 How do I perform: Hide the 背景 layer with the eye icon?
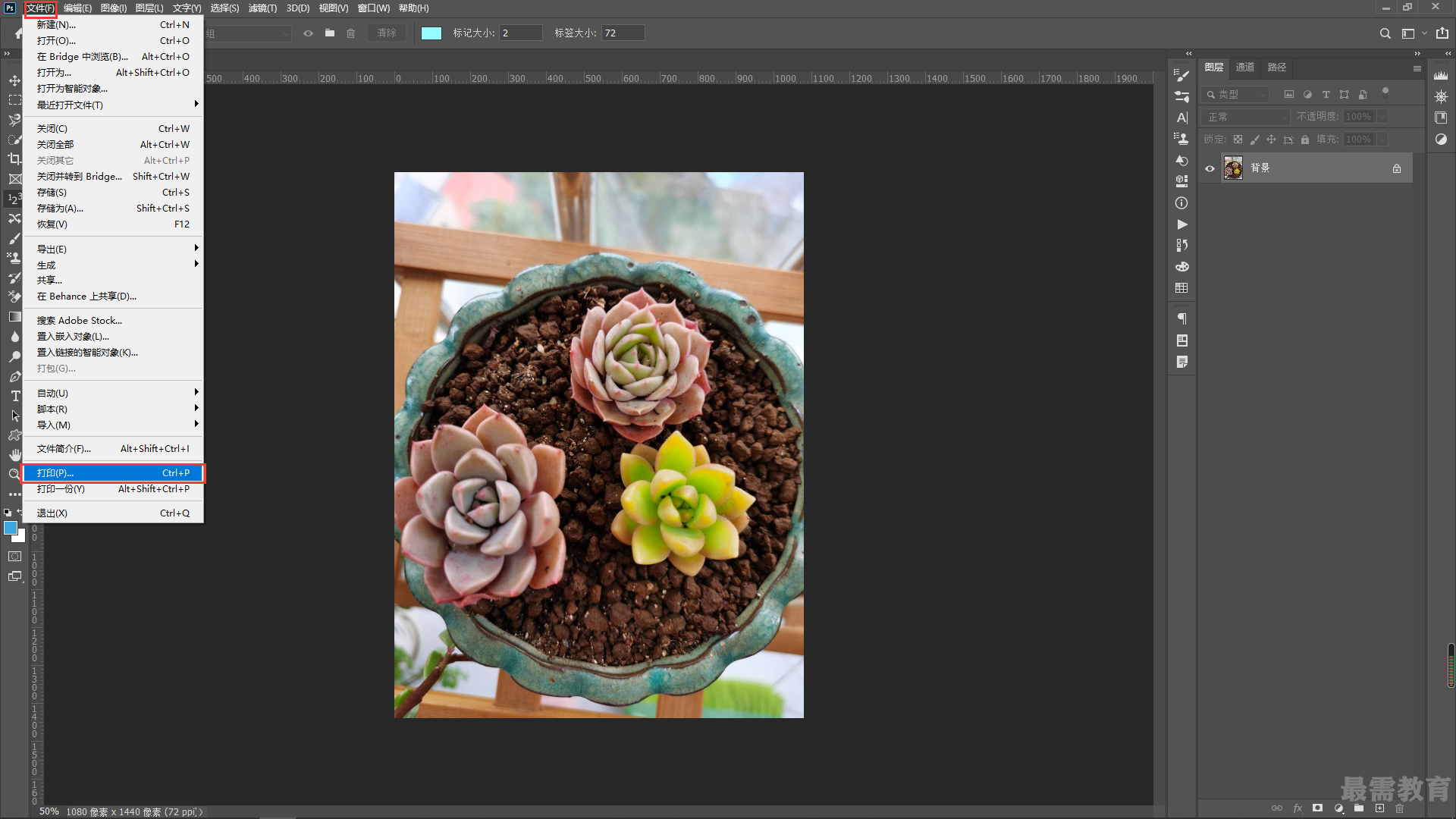1210,169
